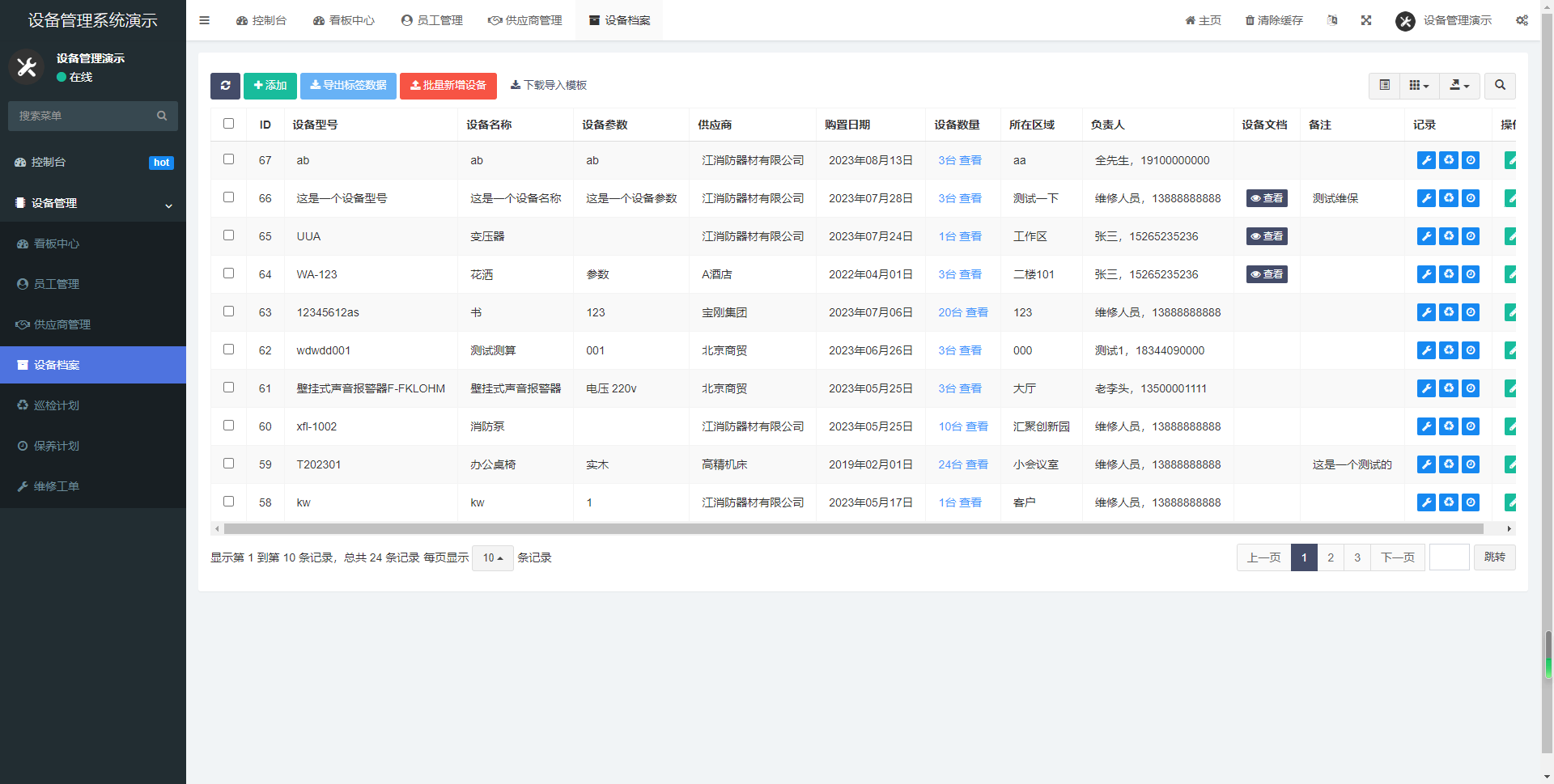Open recycle record icon for row 65

tap(1449, 236)
